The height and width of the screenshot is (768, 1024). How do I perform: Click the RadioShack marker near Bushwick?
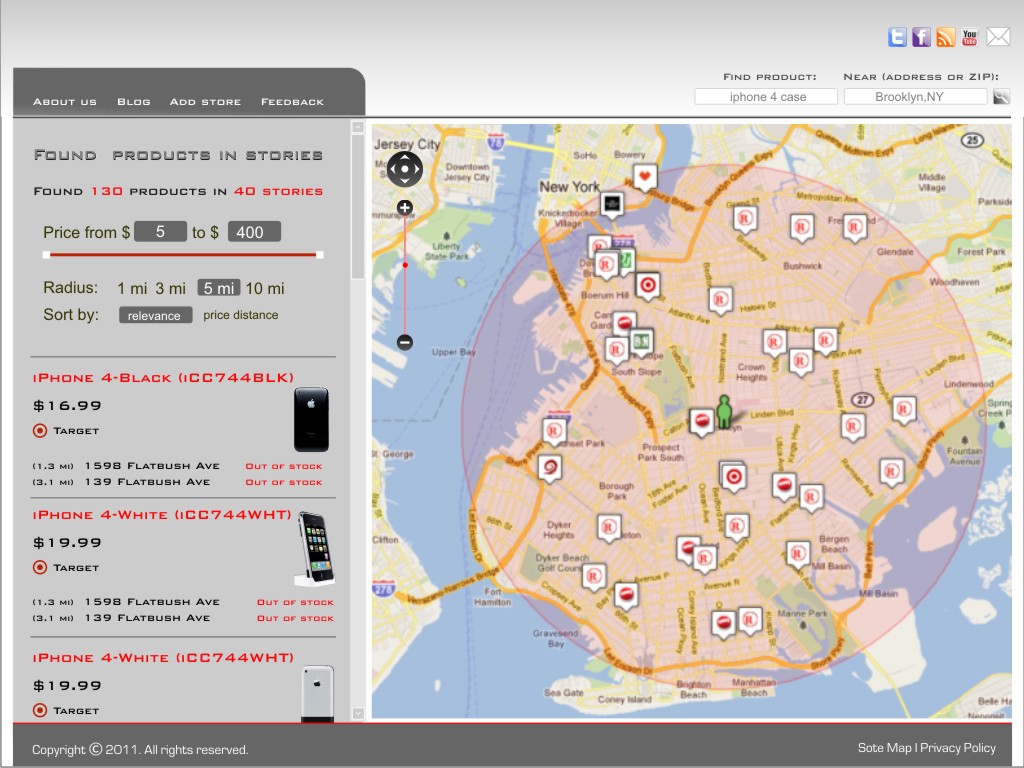tap(802, 227)
